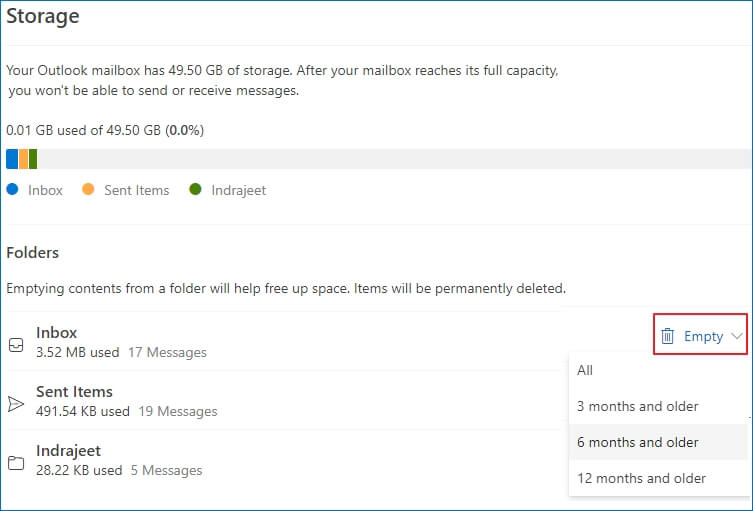This screenshot has height=511, width=753.
Task: Click the Inbox legend label
Action: 45,190
